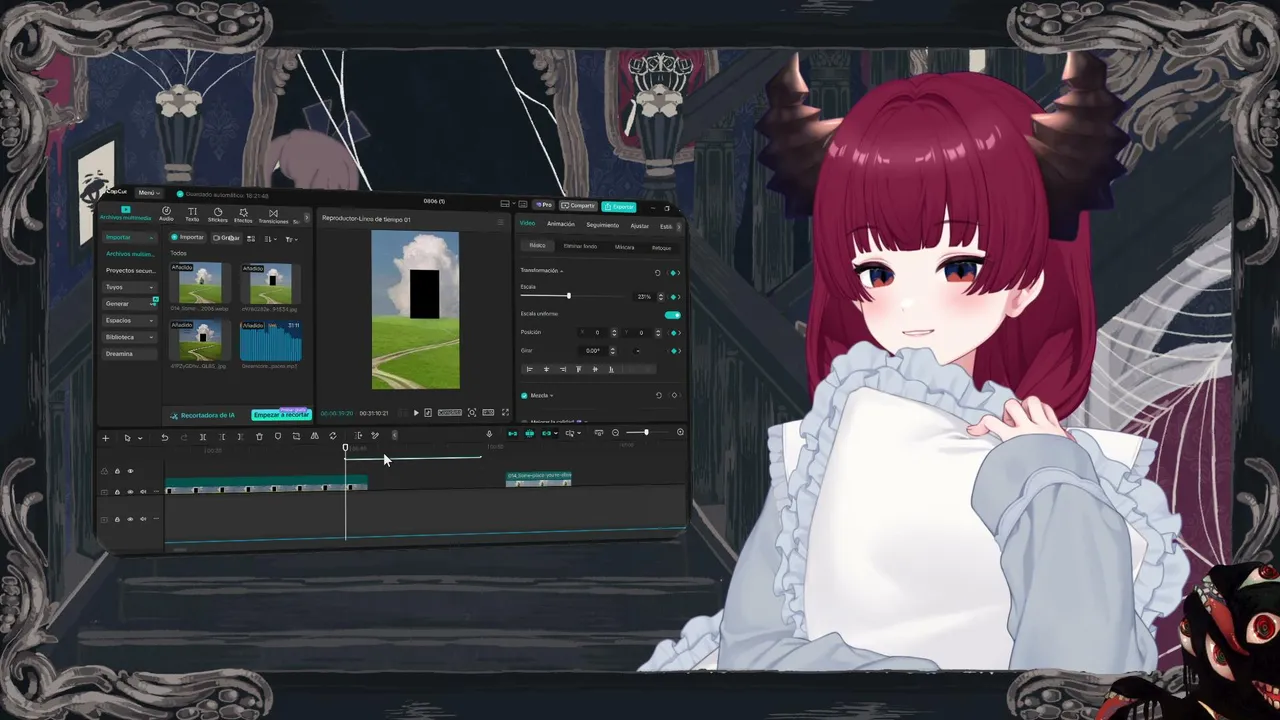Expand the Generar sidebar section
The height and width of the screenshot is (720, 1280).
pyautogui.click(x=131, y=303)
